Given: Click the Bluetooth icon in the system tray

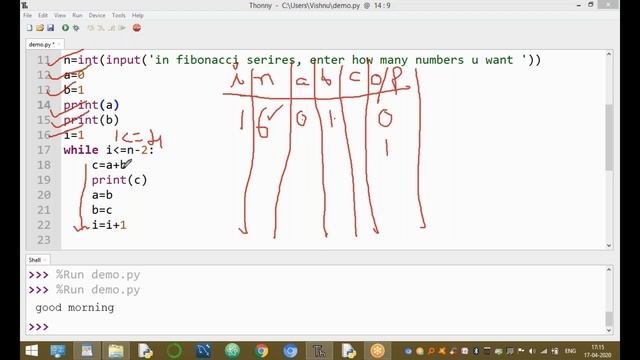Looking at the screenshot, I should coord(476,351).
